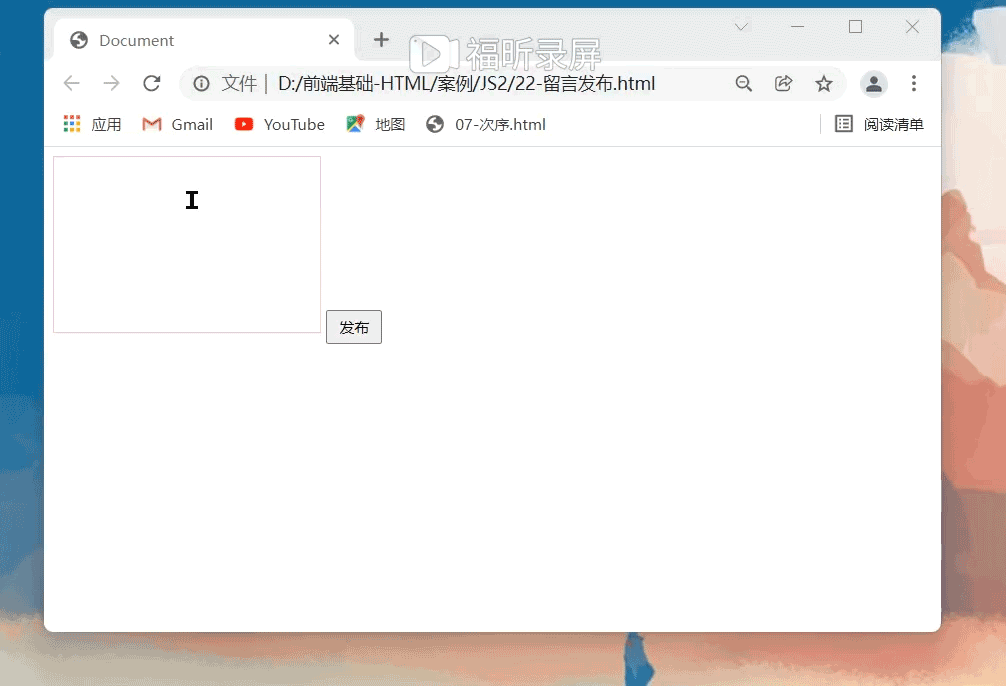Select the Document tab
Image resolution: width=1006 pixels, height=686 pixels.
[203, 40]
